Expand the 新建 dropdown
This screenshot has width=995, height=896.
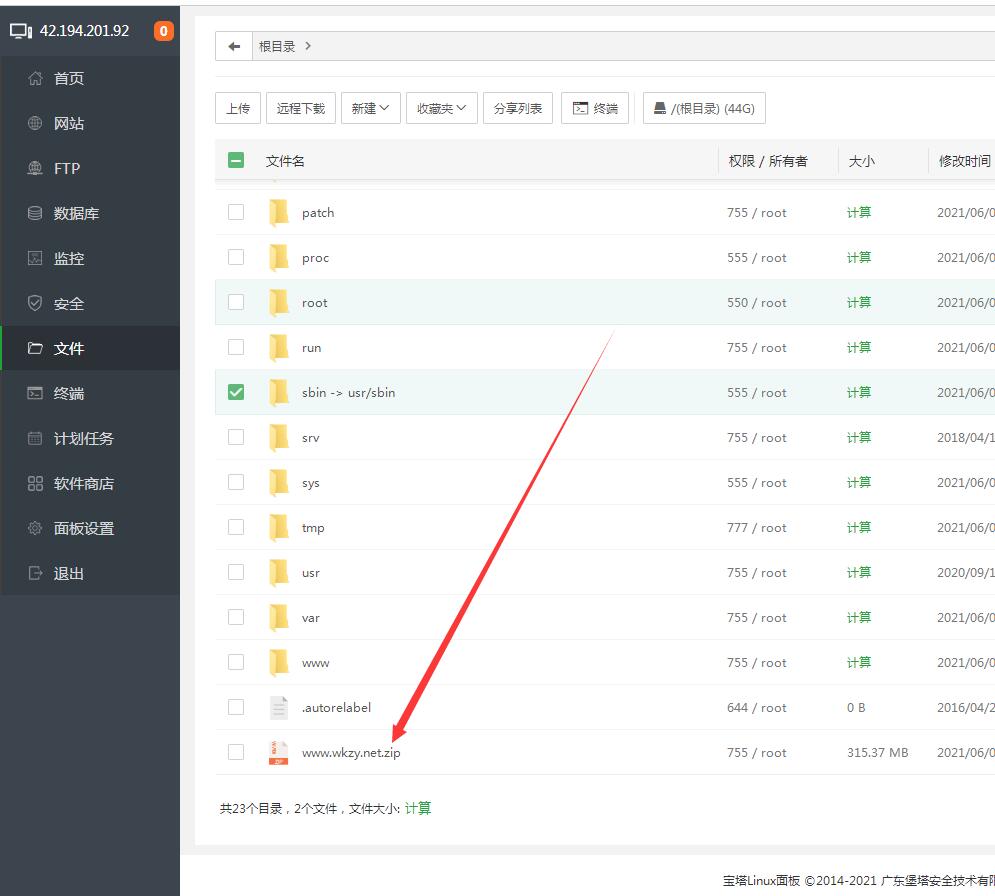coord(370,108)
